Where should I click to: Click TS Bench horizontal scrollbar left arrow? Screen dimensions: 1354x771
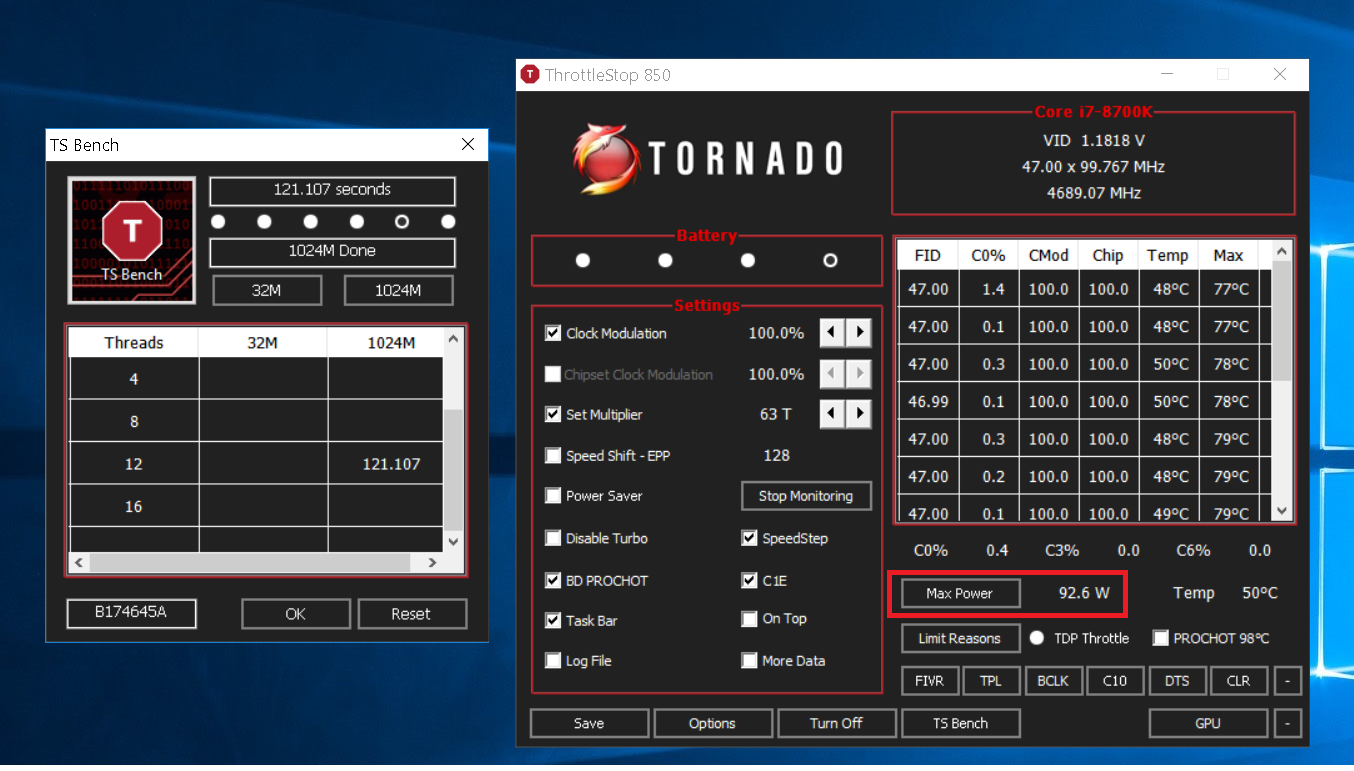80,563
